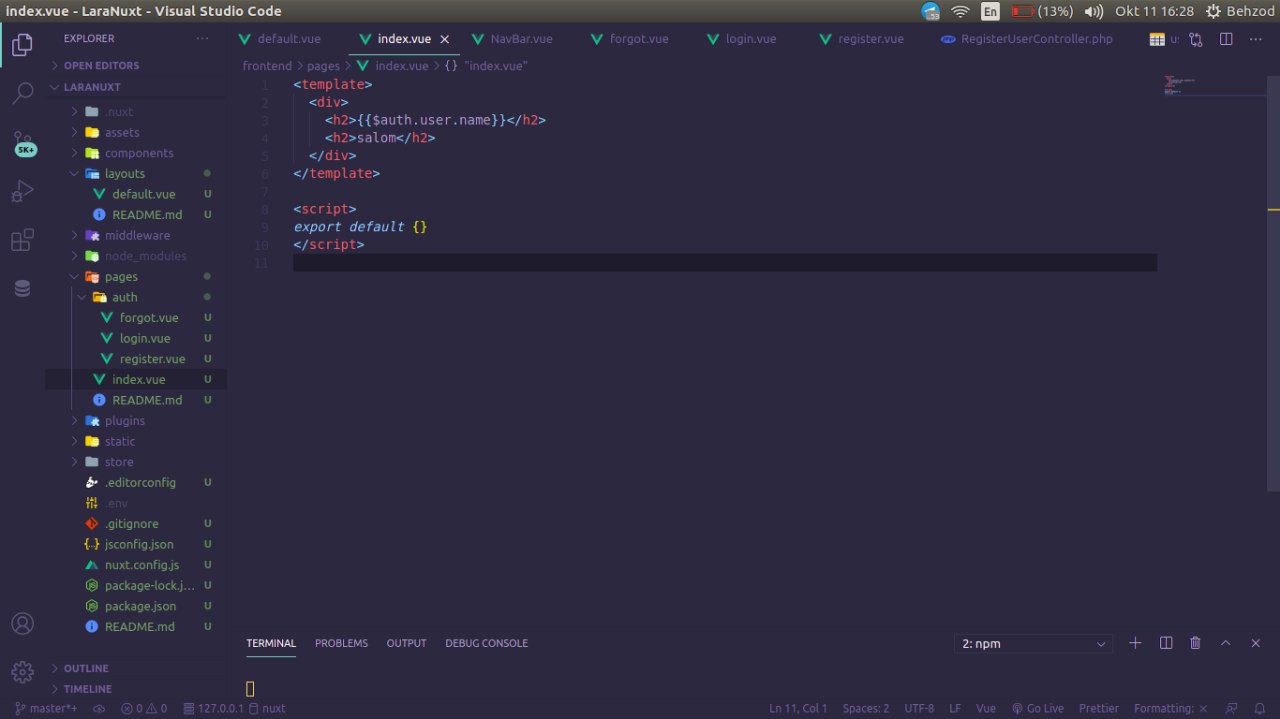Click synchronize changes cloud icon
The image size is (1280, 719).
click(x=99, y=708)
